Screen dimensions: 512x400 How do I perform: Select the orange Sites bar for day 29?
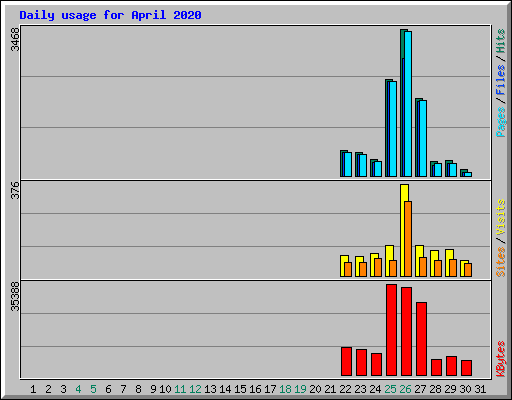pos(453,268)
